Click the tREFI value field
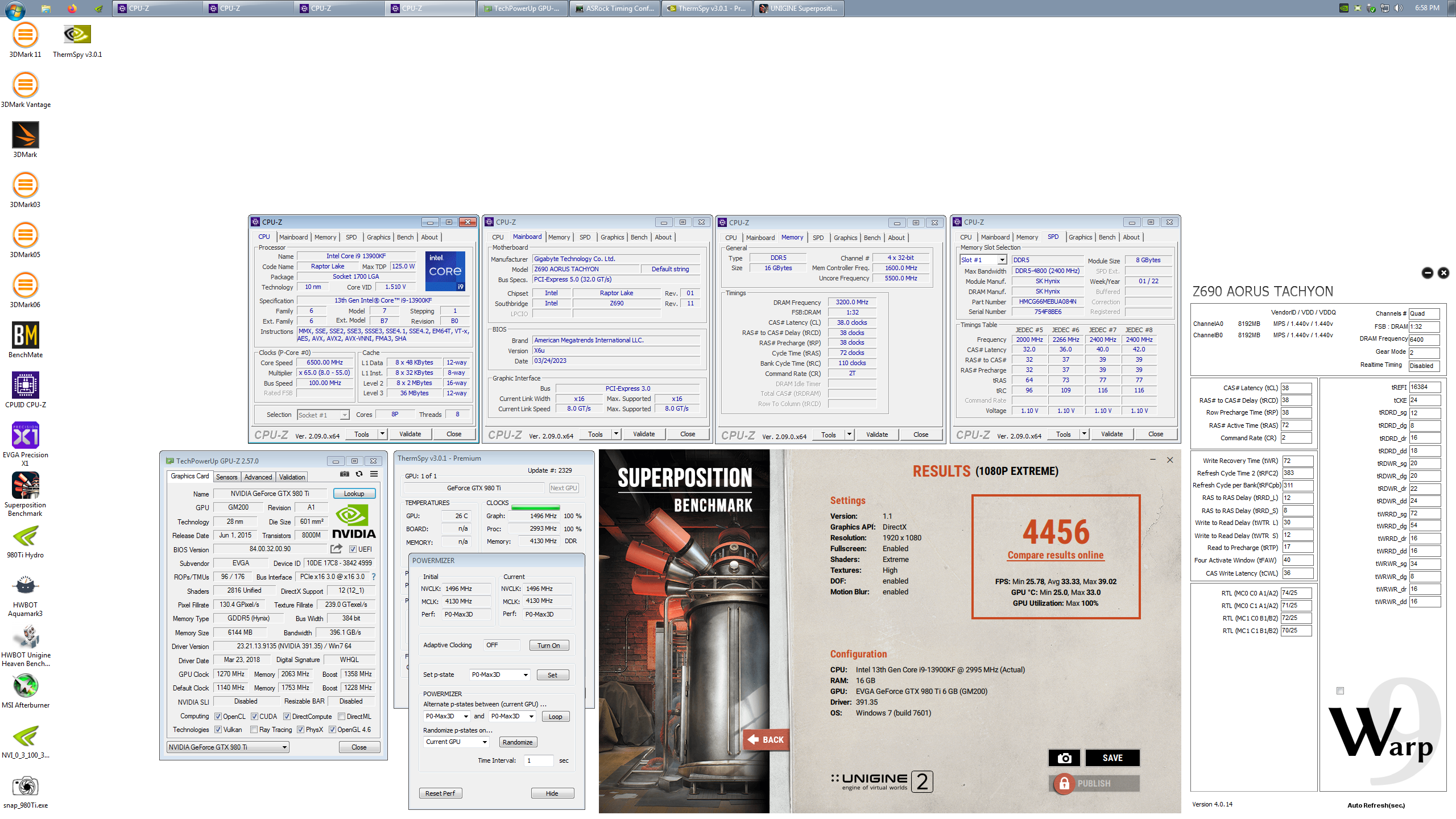Screen dimensions: 1456x819 click(x=1425, y=387)
